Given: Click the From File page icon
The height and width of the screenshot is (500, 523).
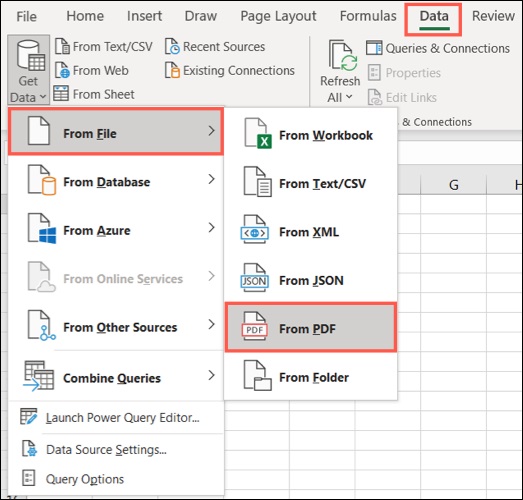Looking at the screenshot, I should pyautogui.click(x=39, y=131).
